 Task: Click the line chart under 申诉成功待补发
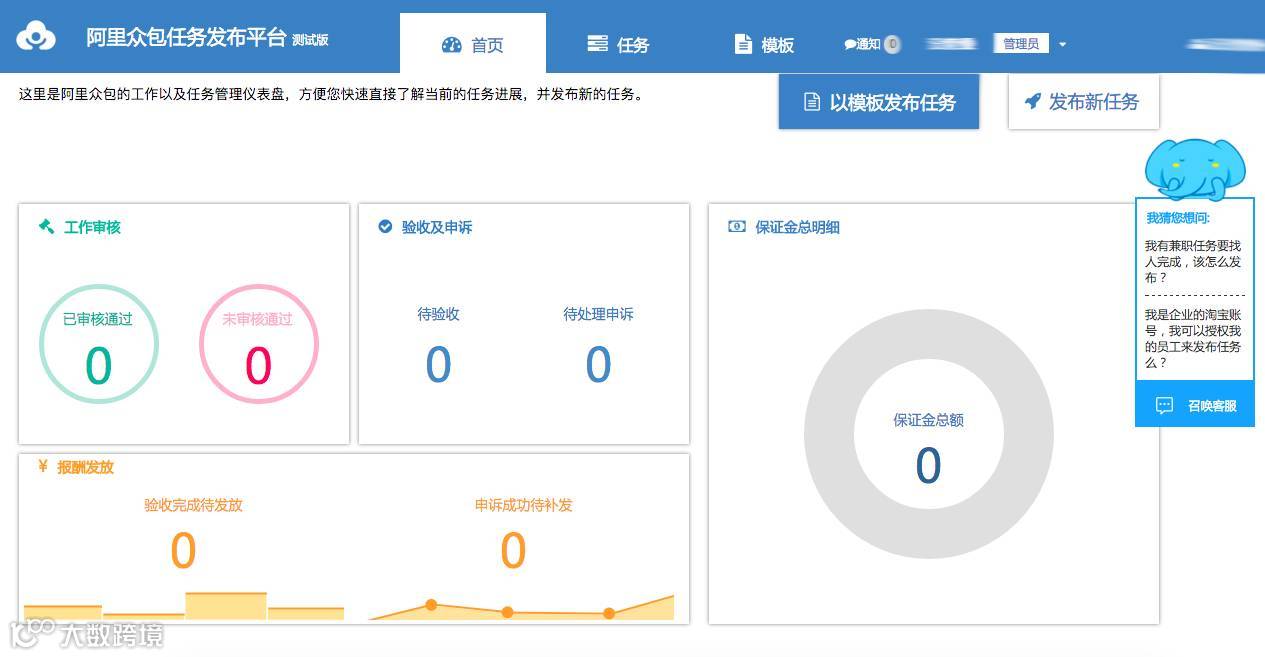tap(521, 608)
